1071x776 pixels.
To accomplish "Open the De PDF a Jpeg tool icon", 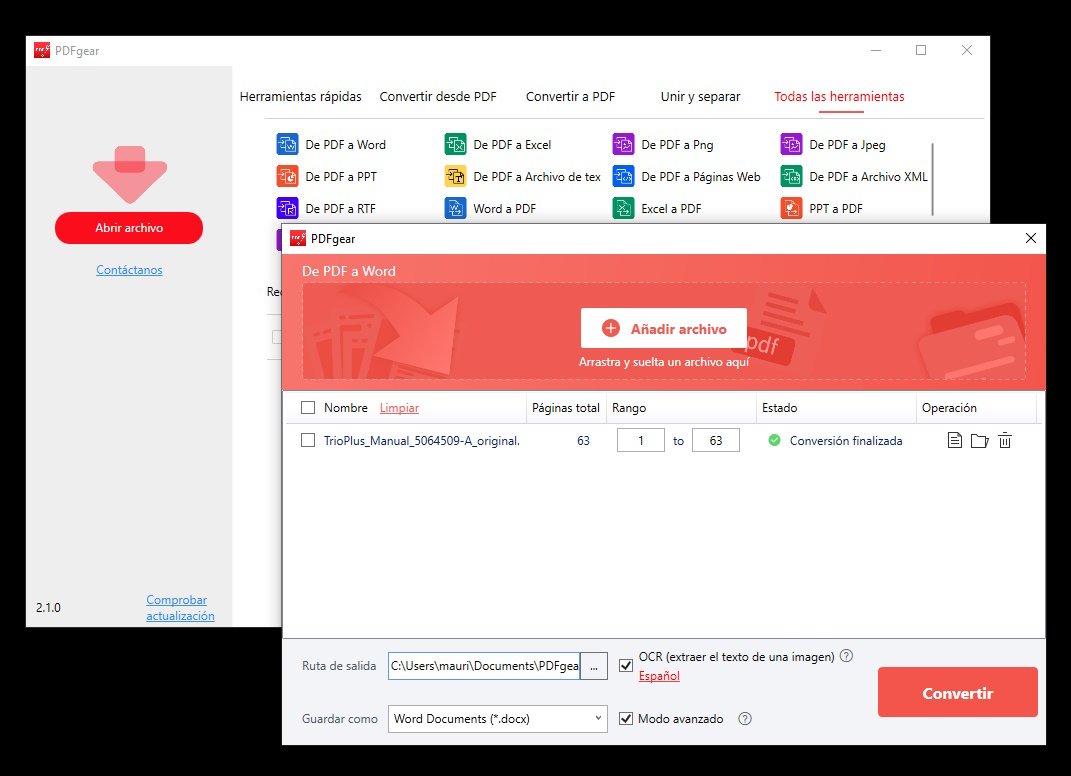I will click(791, 145).
